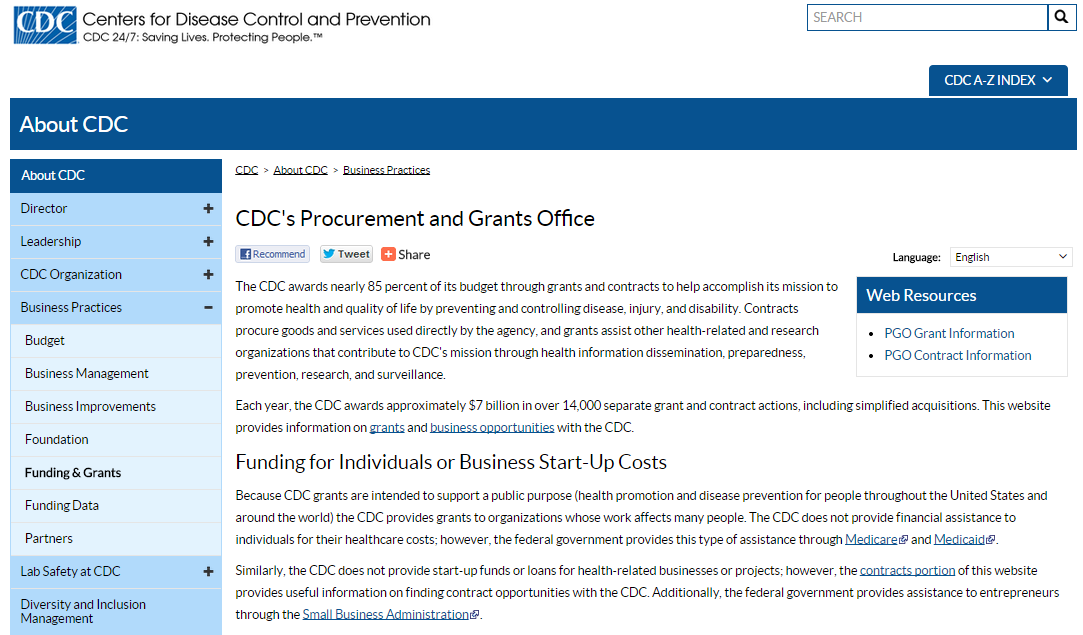Image resolution: width=1083 pixels, height=635 pixels.
Task: Click the CDC logo in header
Action: pyautogui.click(x=45, y=25)
